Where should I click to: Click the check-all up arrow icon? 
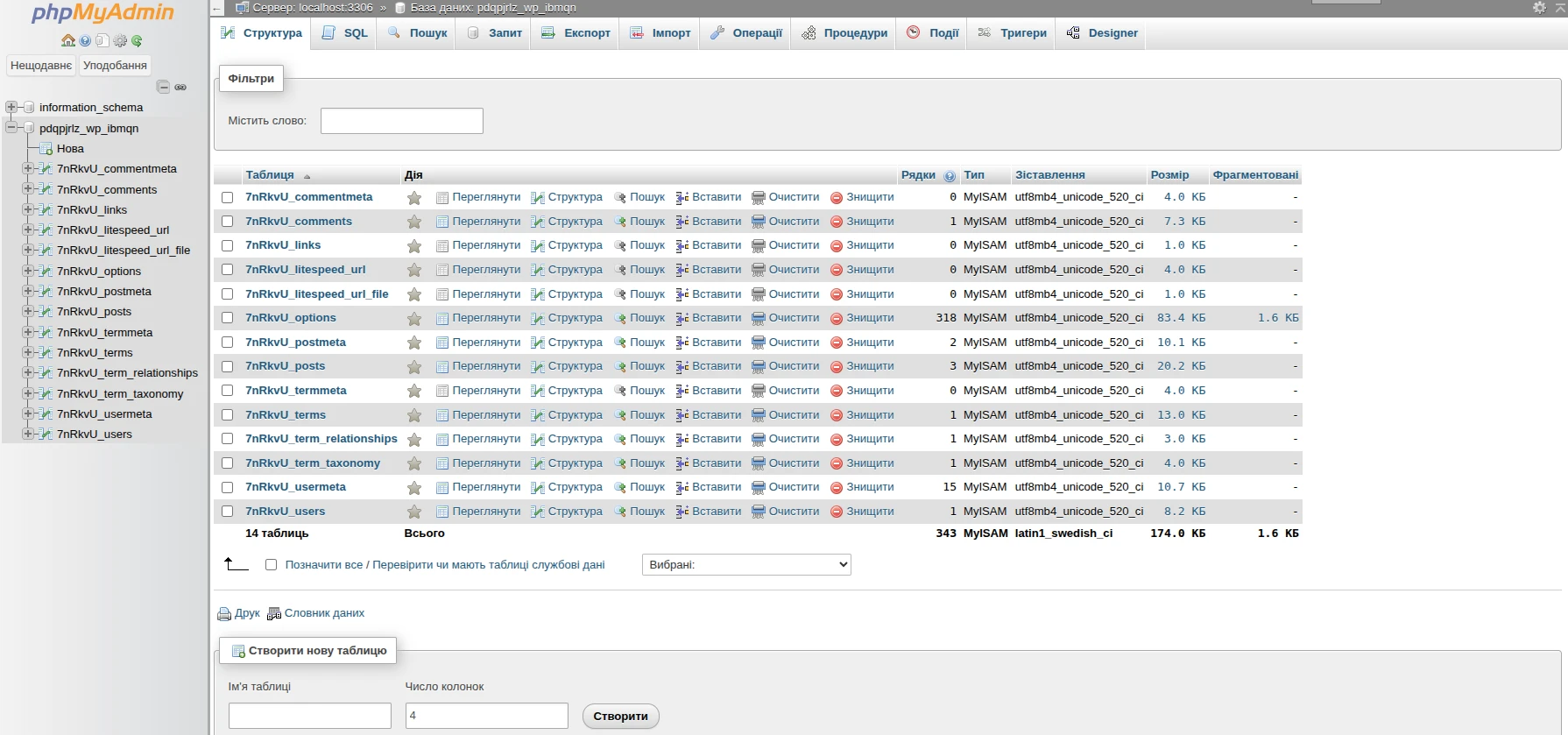click(236, 563)
